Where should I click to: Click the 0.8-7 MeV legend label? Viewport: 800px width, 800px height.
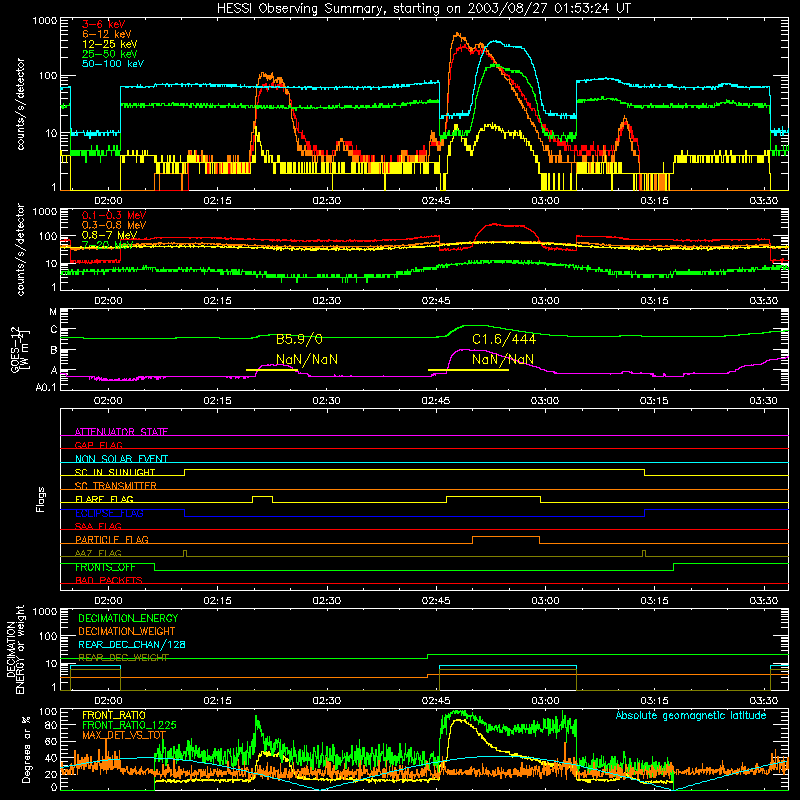point(109,235)
